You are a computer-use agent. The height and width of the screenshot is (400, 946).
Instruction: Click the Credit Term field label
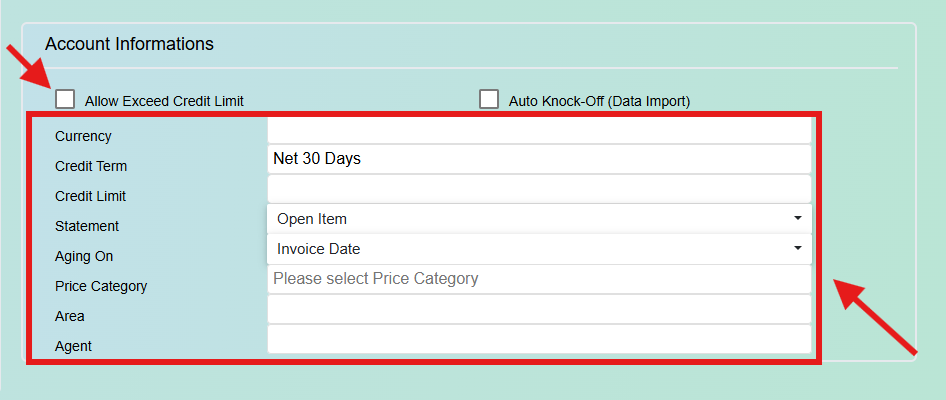pos(90,166)
